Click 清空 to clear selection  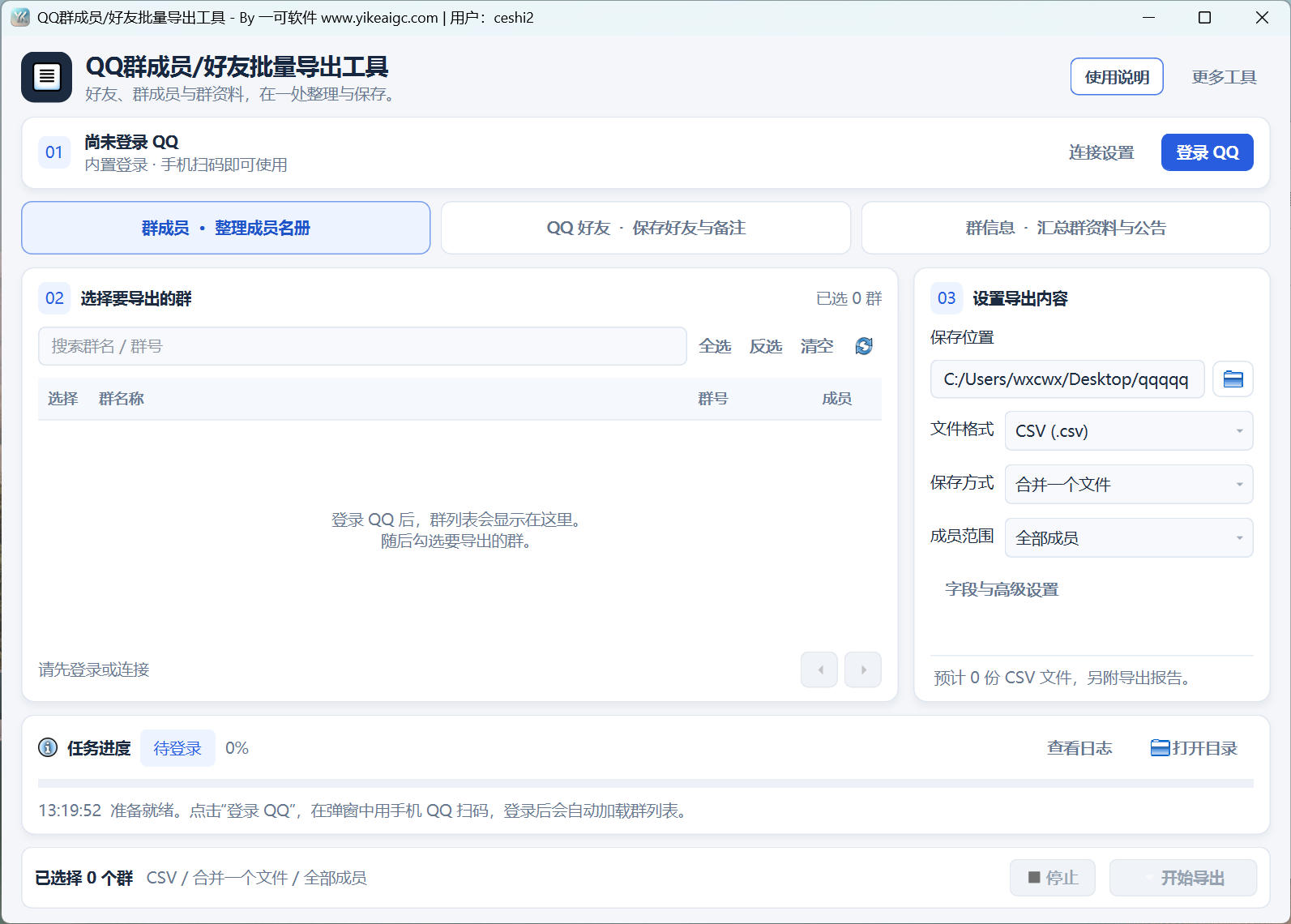(x=817, y=346)
